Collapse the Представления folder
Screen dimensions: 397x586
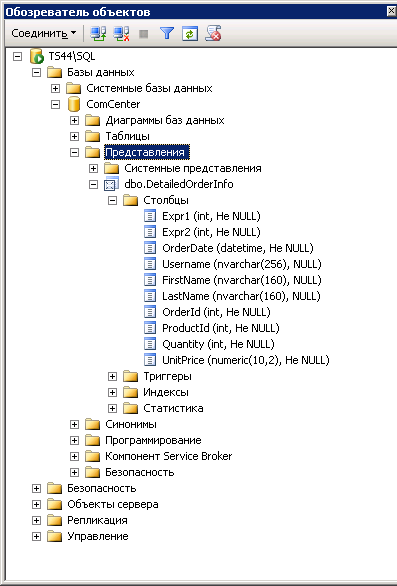click(74, 152)
